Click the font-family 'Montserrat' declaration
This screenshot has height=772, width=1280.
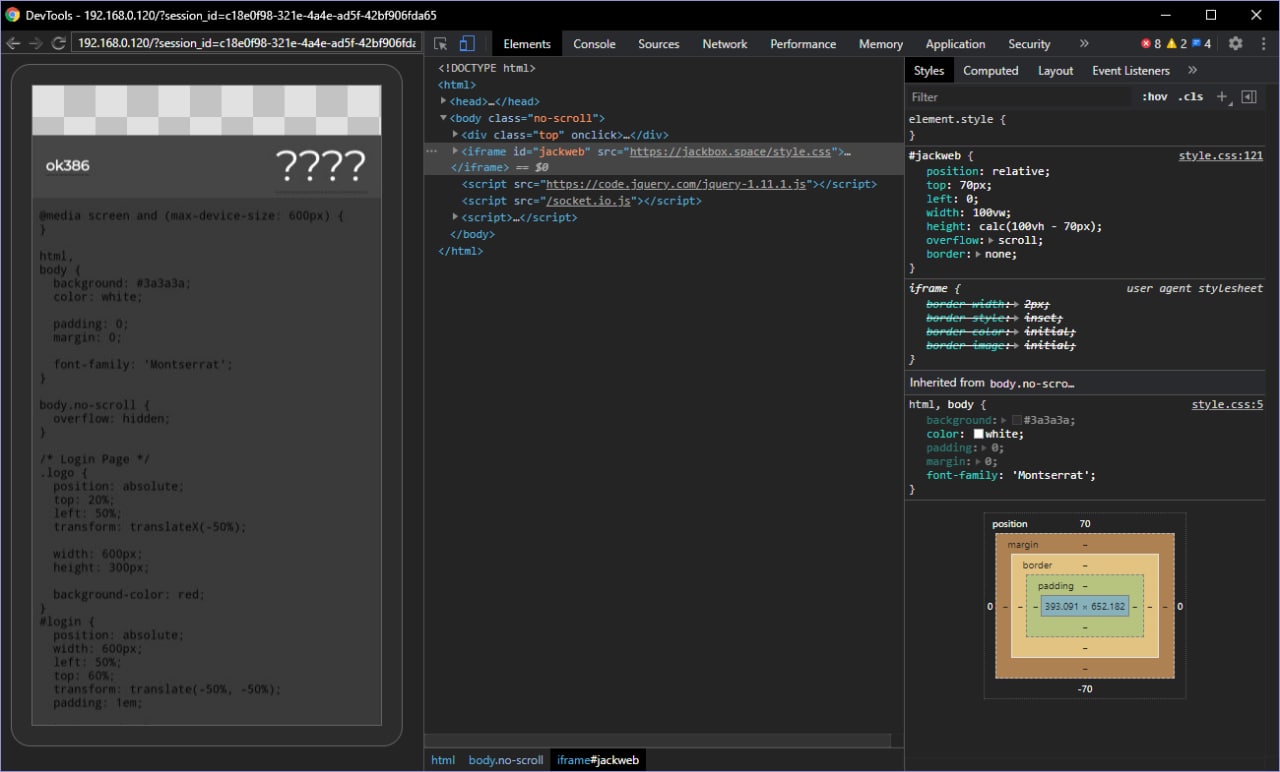click(1011, 476)
